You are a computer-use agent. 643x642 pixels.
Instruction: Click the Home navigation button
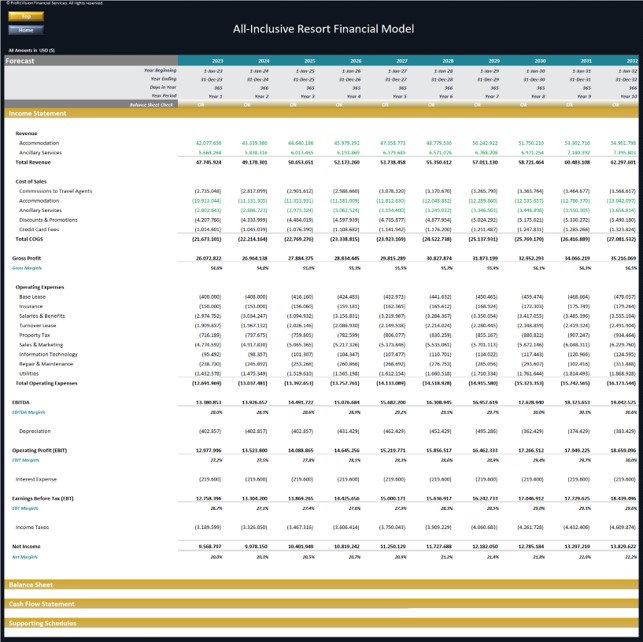26,30
